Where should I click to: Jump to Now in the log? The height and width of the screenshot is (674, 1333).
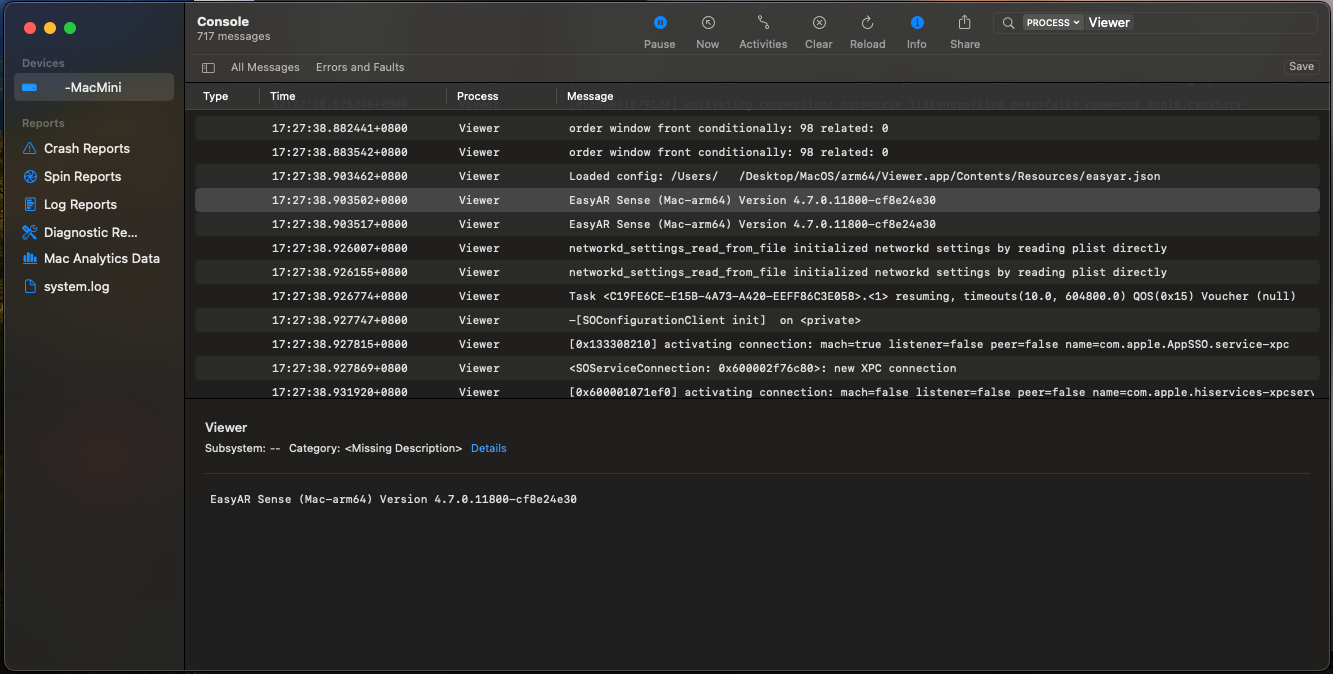point(707,23)
